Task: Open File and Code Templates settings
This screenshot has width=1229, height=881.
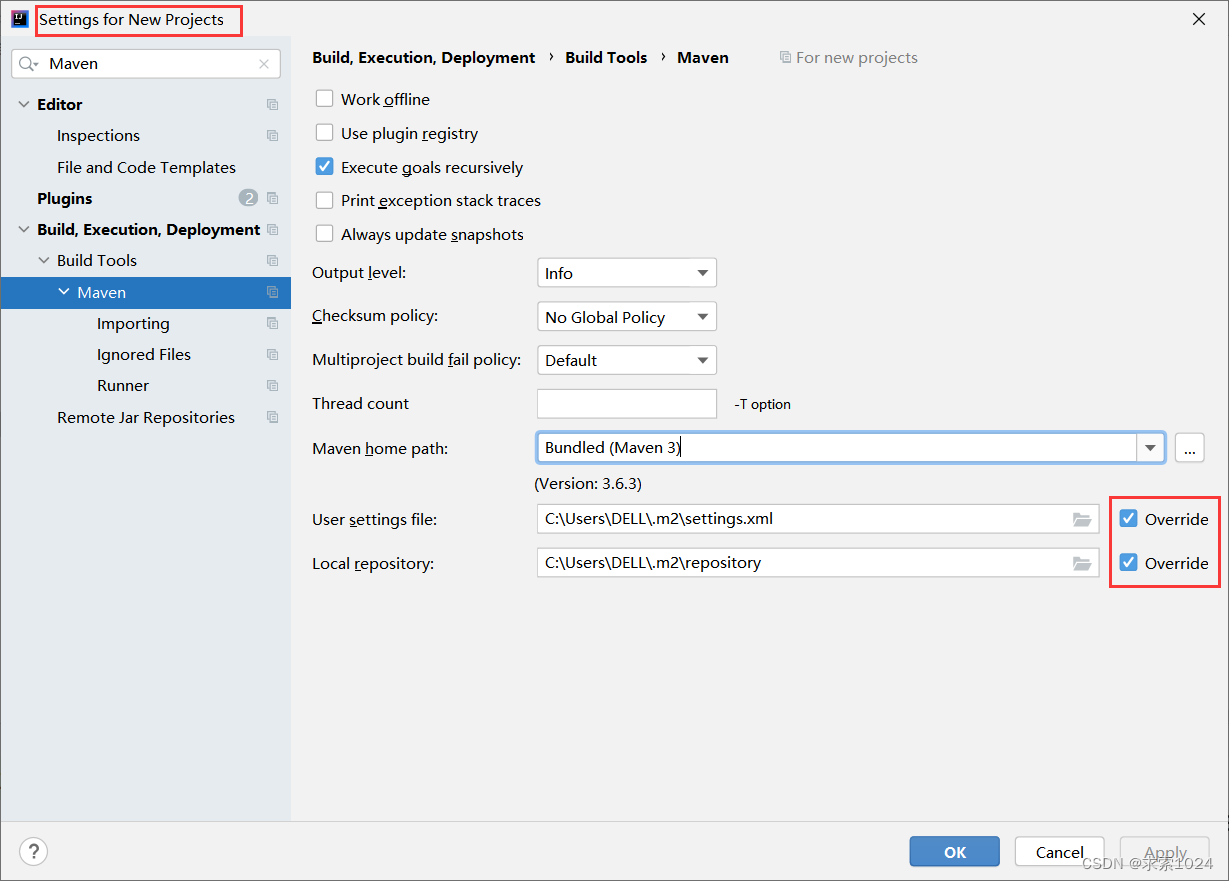Action: coord(146,168)
